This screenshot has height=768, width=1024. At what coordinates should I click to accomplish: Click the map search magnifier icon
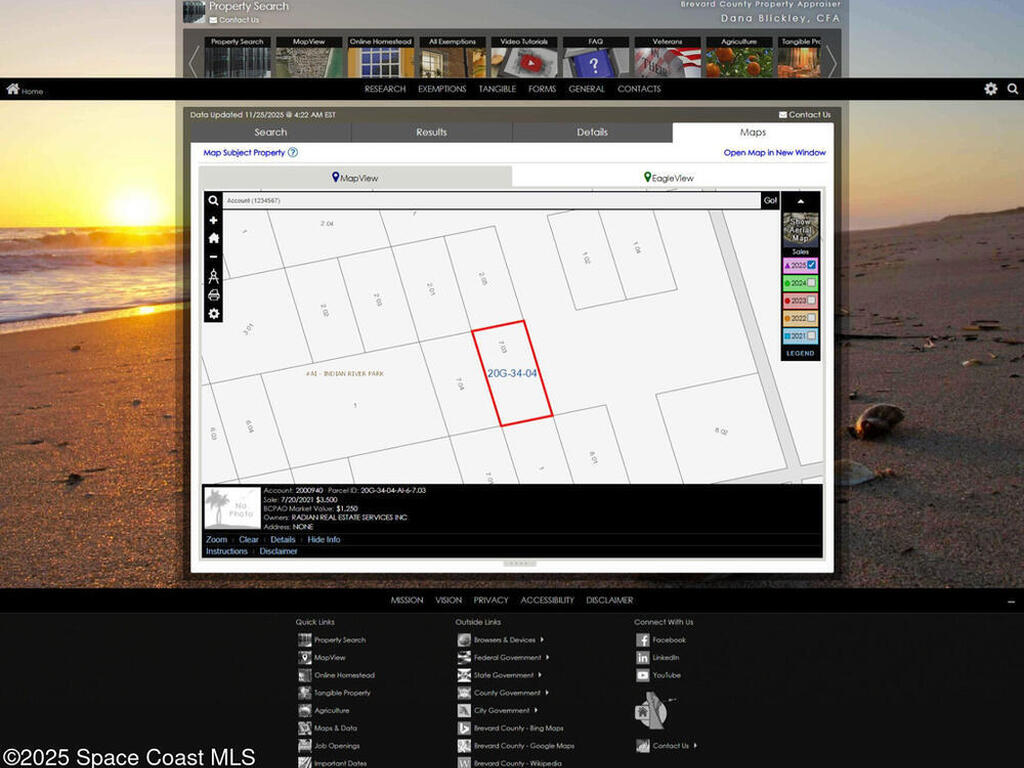pyautogui.click(x=213, y=200)
